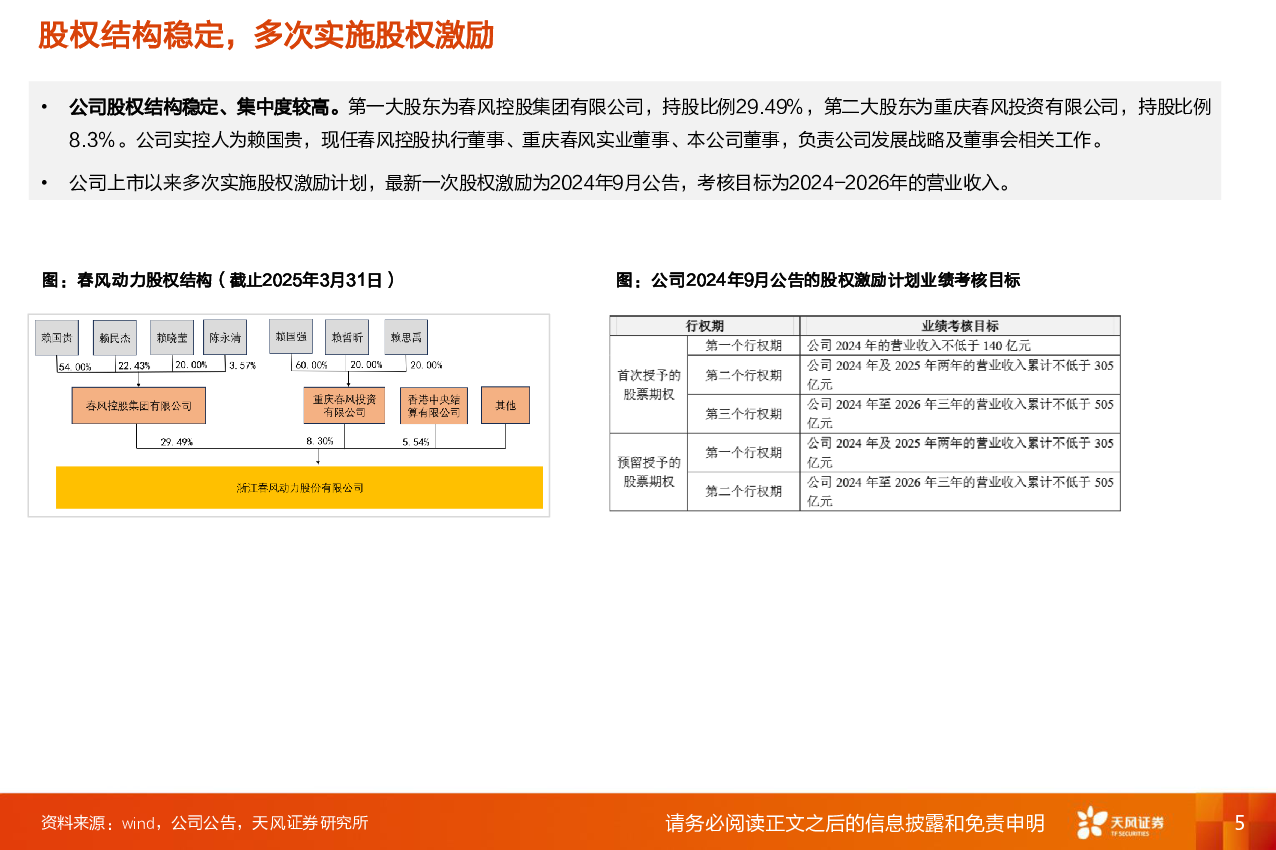This screenshot has width=1276, height=850.
Task: Click the 重庆春风投资有限公司 box
Action: [344, 405]
